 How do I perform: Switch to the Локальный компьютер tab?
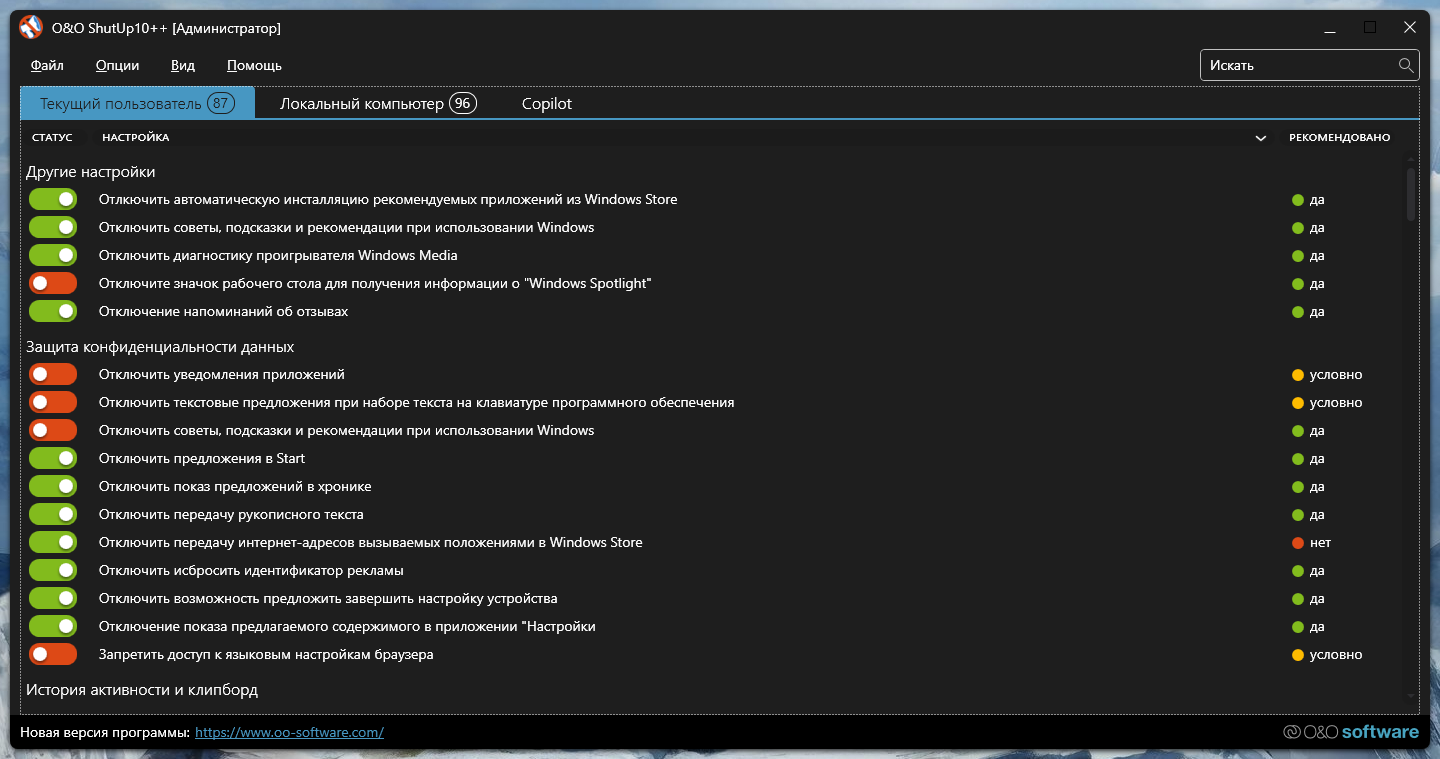(378, 103)
